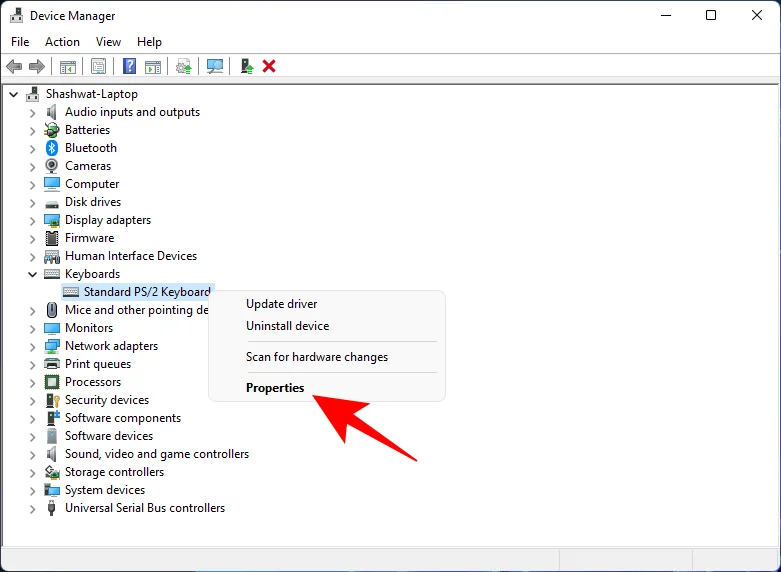Click Uninstall device in context menu

click(x=287, y=326)
